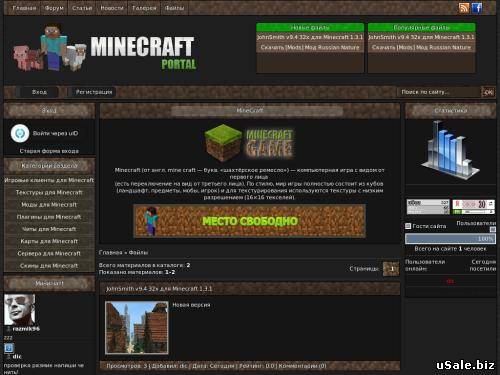The height and width of the screenshot is (375, 500).
Task: Click the left grey counter badge
Action: coord(428,207)
